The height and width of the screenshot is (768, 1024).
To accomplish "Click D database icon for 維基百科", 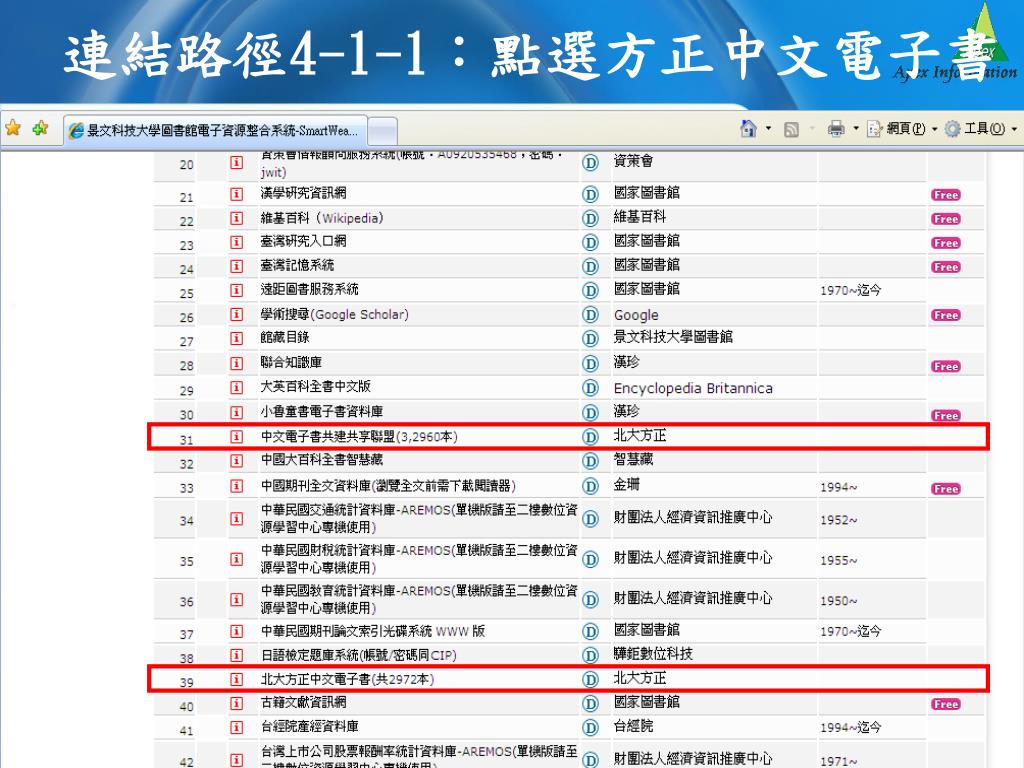I will click(590, 219).
